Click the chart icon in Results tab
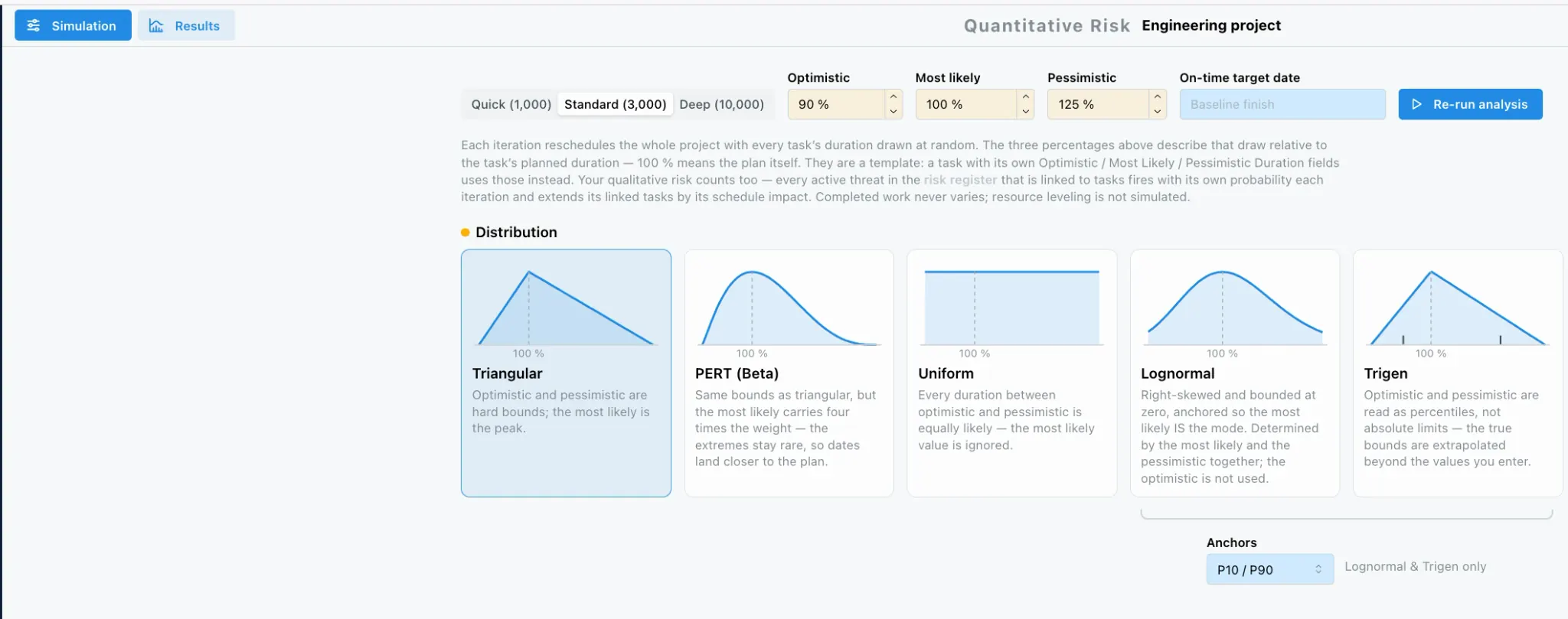 tap(156, 25)
